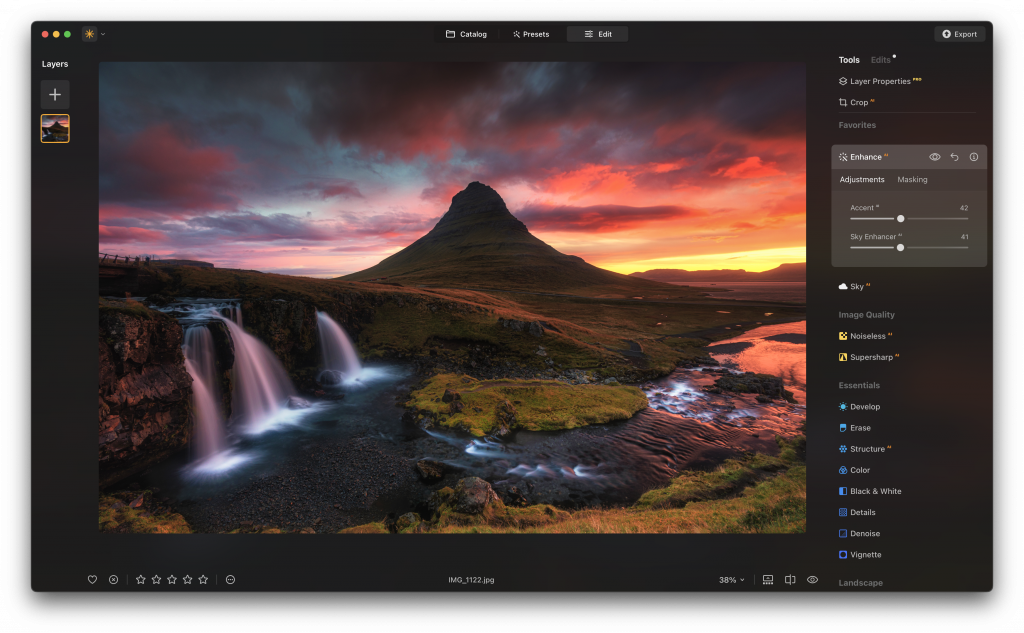Select the Tools tab in the right panel
Screen dimensions: 1024x633
click(849, 60)
